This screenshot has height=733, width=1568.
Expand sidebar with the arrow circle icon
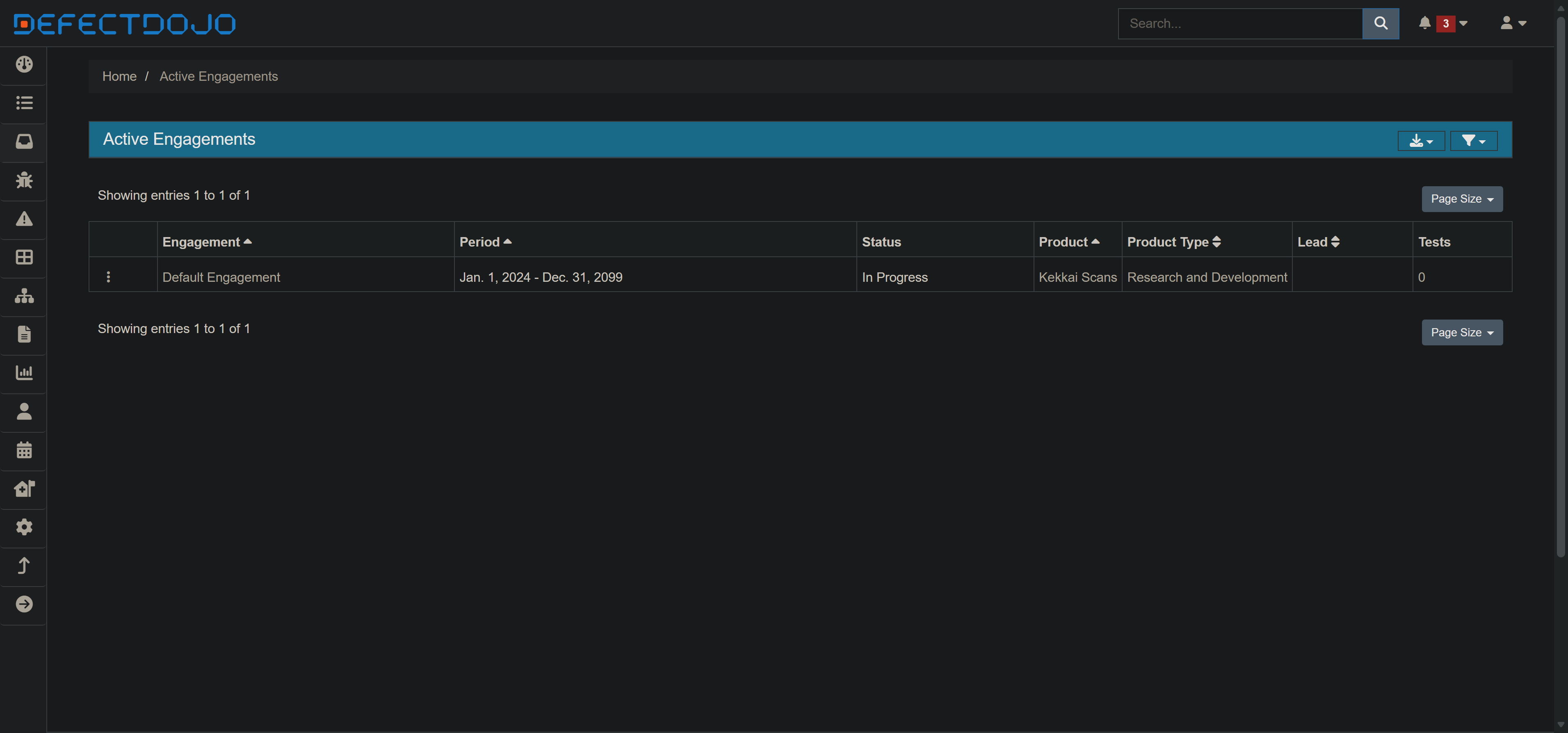24,604
